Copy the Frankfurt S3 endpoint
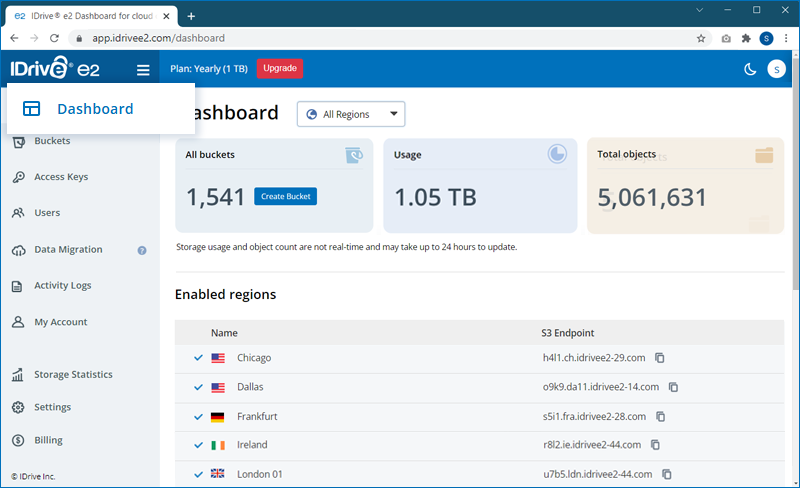 point(661,417)
